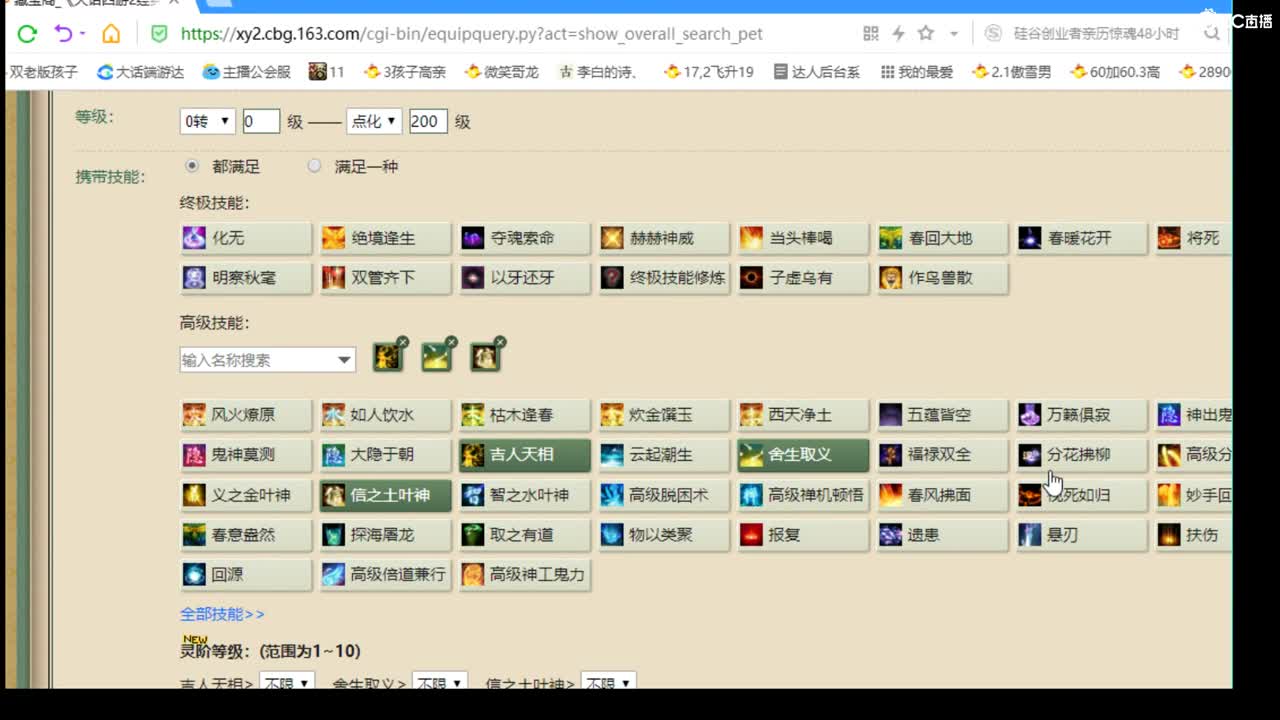
Task: Select the 炊金馔玉 skill
Action: coord(664,415)
